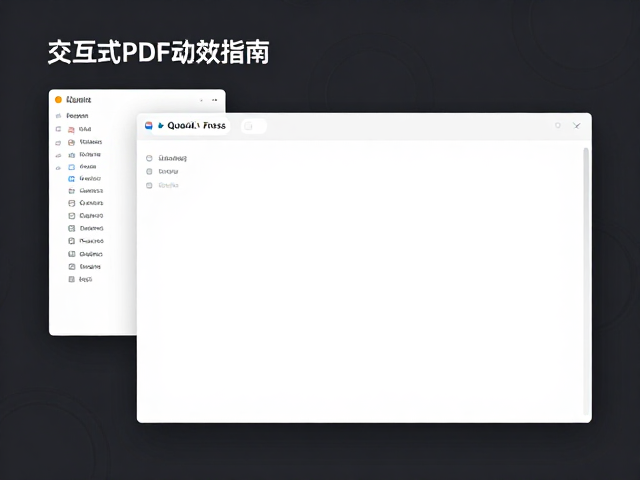The height and width of the screenshot is (480, 640).
Task: Open the two-dot more menu in back window
Action: 214,100
